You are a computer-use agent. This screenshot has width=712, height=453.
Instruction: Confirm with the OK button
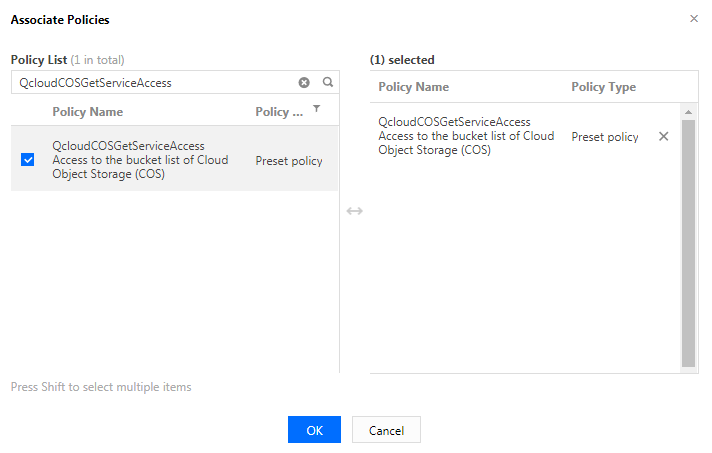pos(314,429)
